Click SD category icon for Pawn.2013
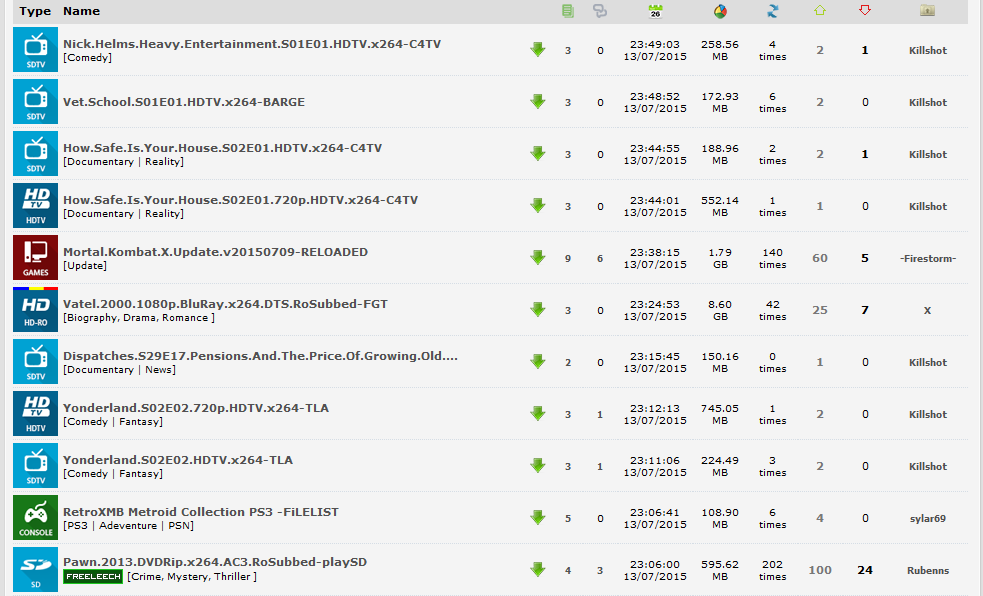Image resolution: width=983 pixels, height=596 pixels. [36, 570]
